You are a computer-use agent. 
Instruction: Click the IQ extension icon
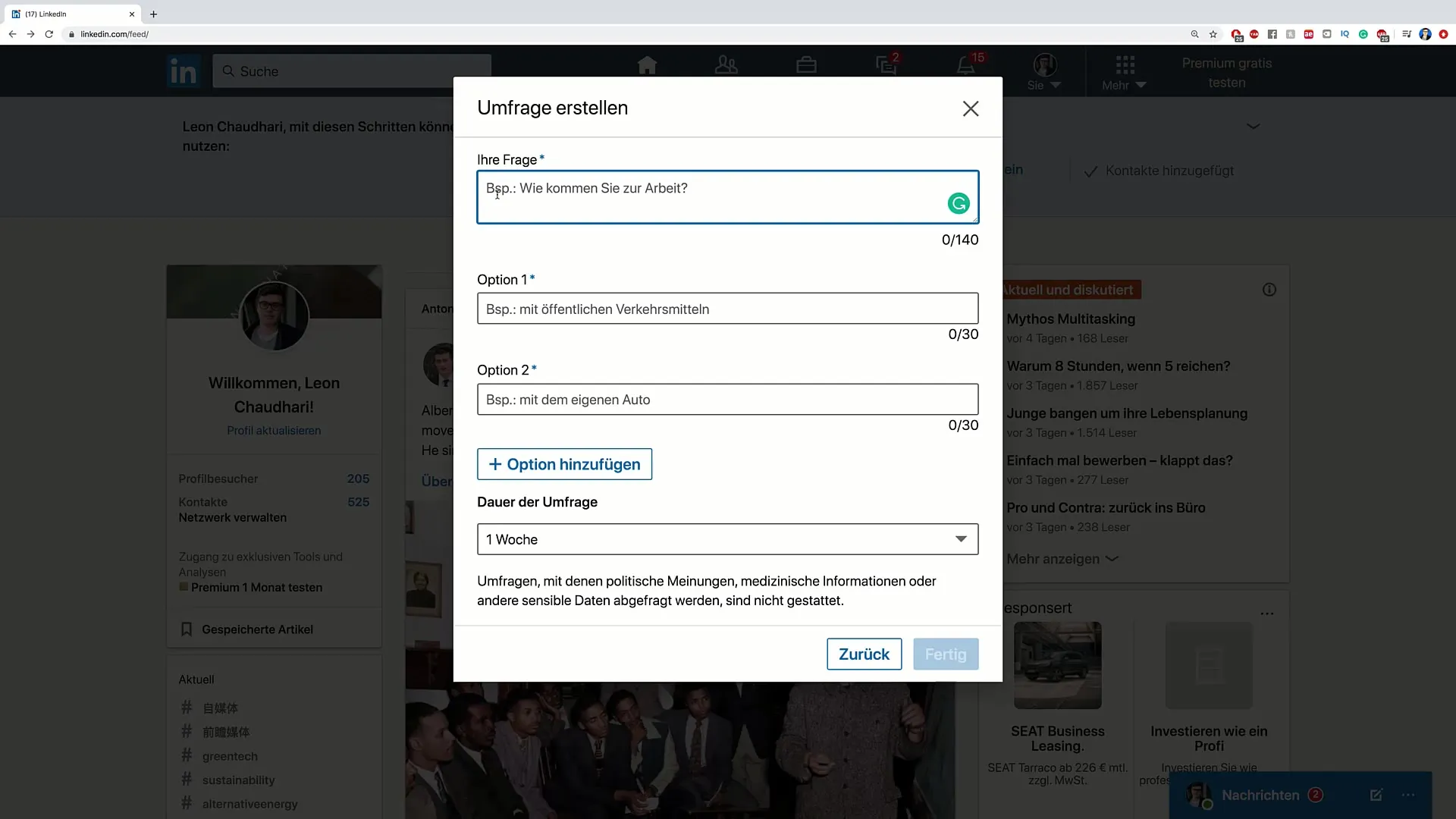pos(1345,34)
